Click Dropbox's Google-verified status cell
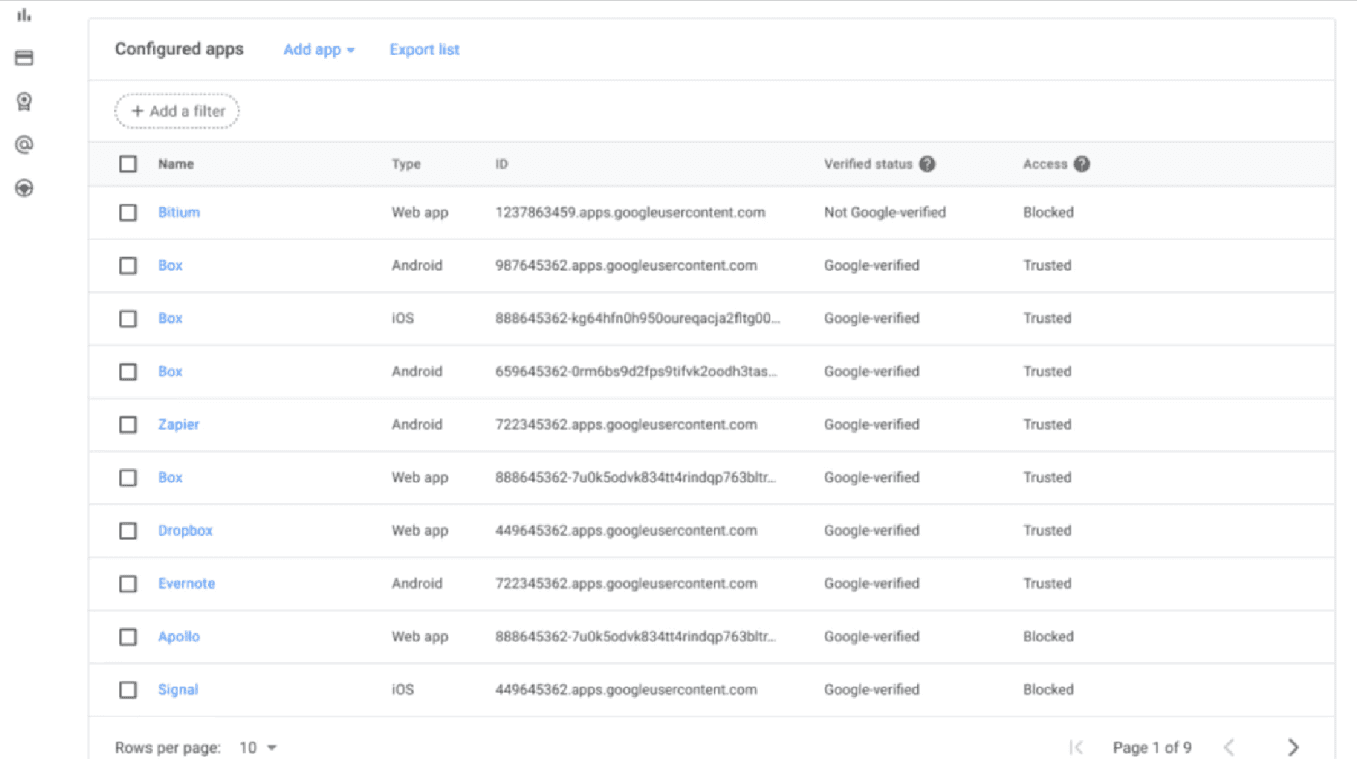Image resolution: width=1357 pixels, height=759 pixels. [x=872, y=530]
